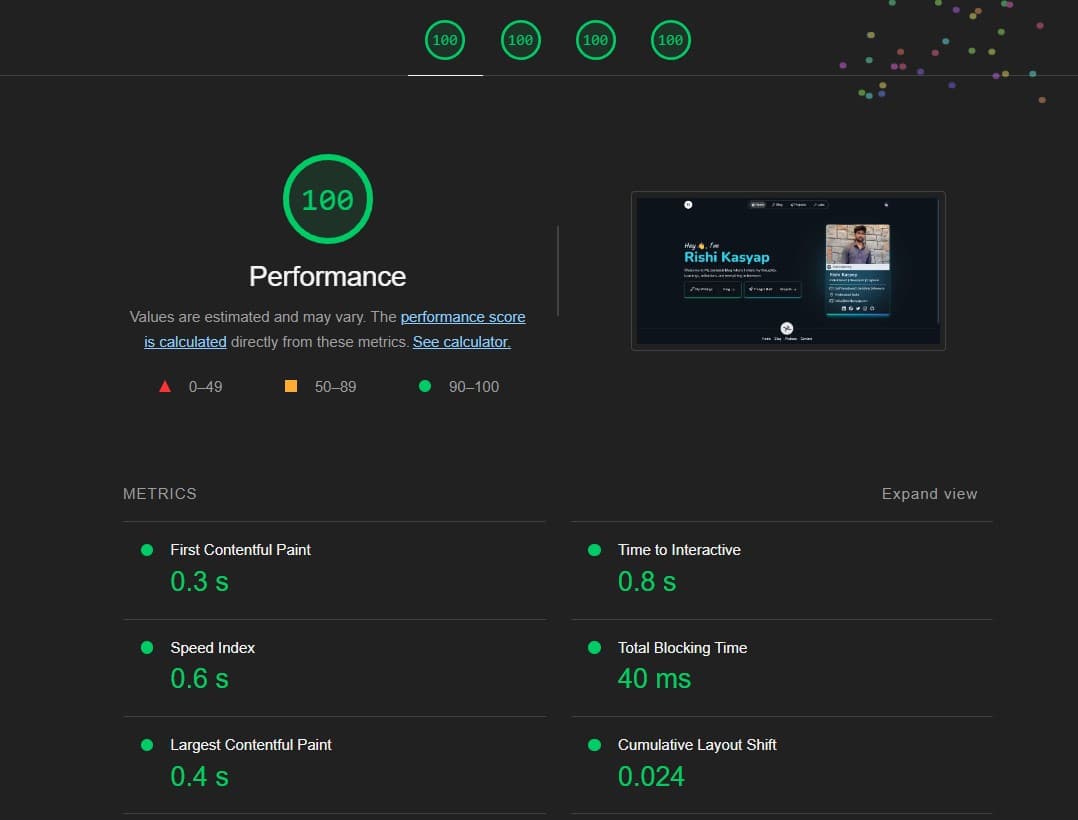Screen dimensions: 1078x820
Task: Click the red triangle 0–49 legend icon
Action: [x=165, y=386]
